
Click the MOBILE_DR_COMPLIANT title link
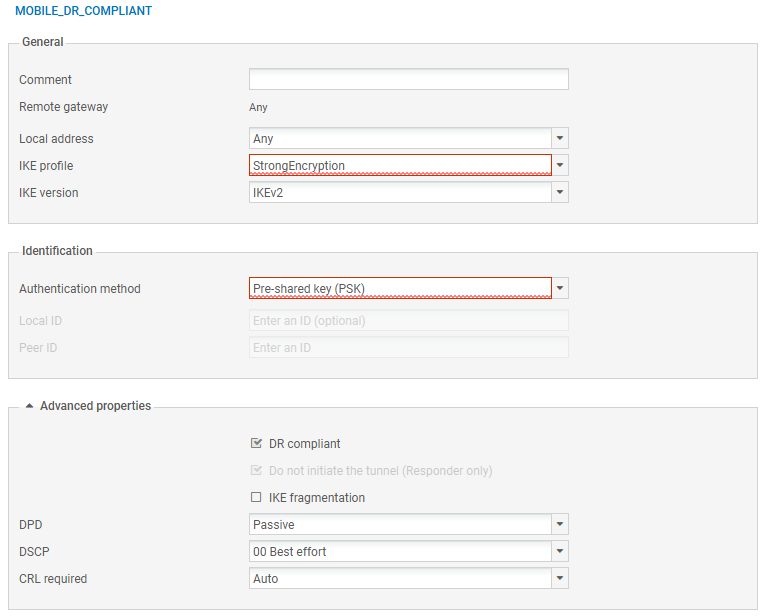[84, 11]
